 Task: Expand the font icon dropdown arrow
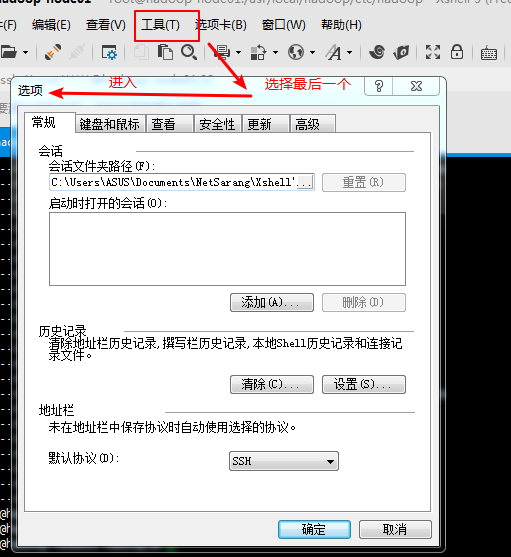tap(349, 53)
